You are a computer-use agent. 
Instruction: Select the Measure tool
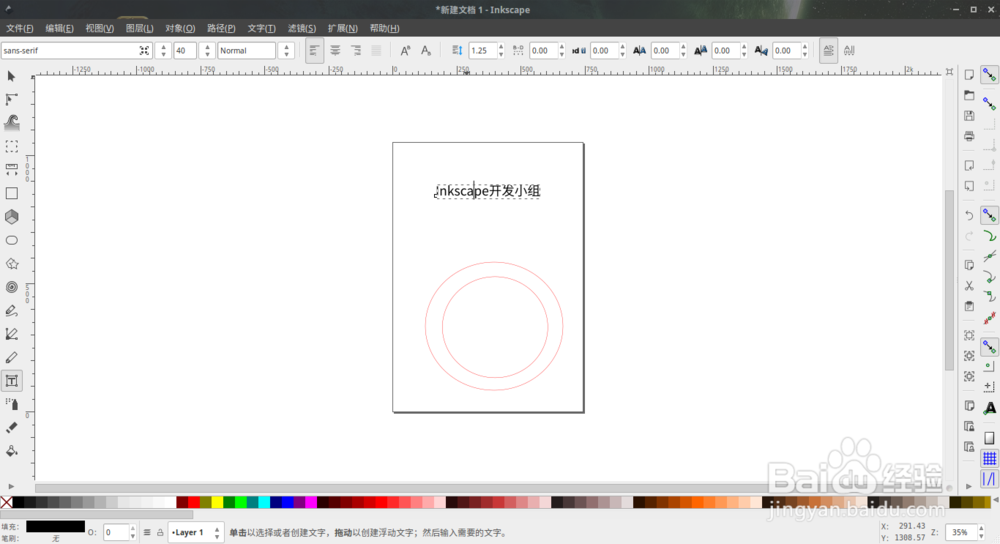[x=11, y=170]
